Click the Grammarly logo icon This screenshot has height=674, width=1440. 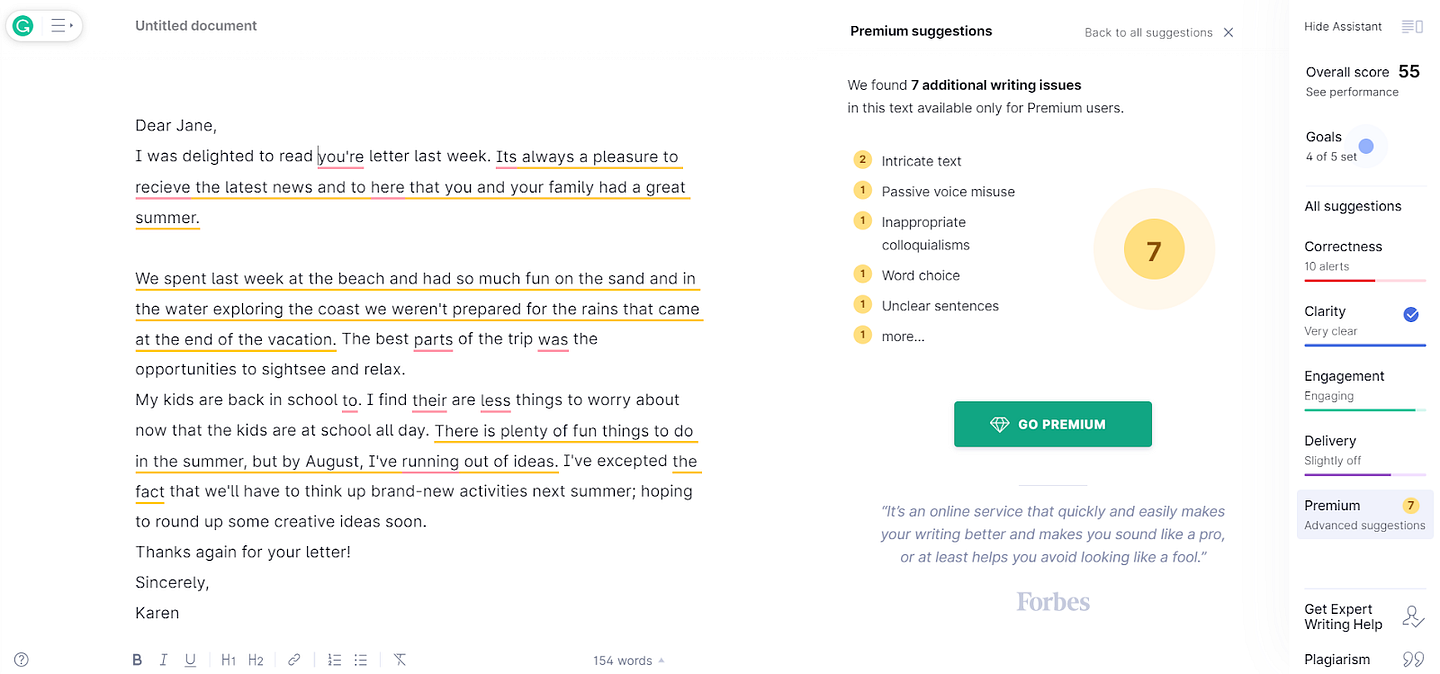(23, 26)
